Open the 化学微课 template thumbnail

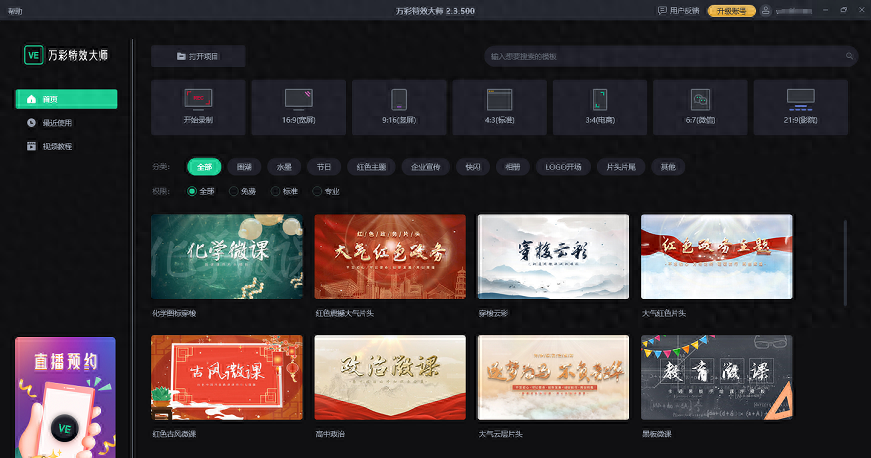click(227, 256)
